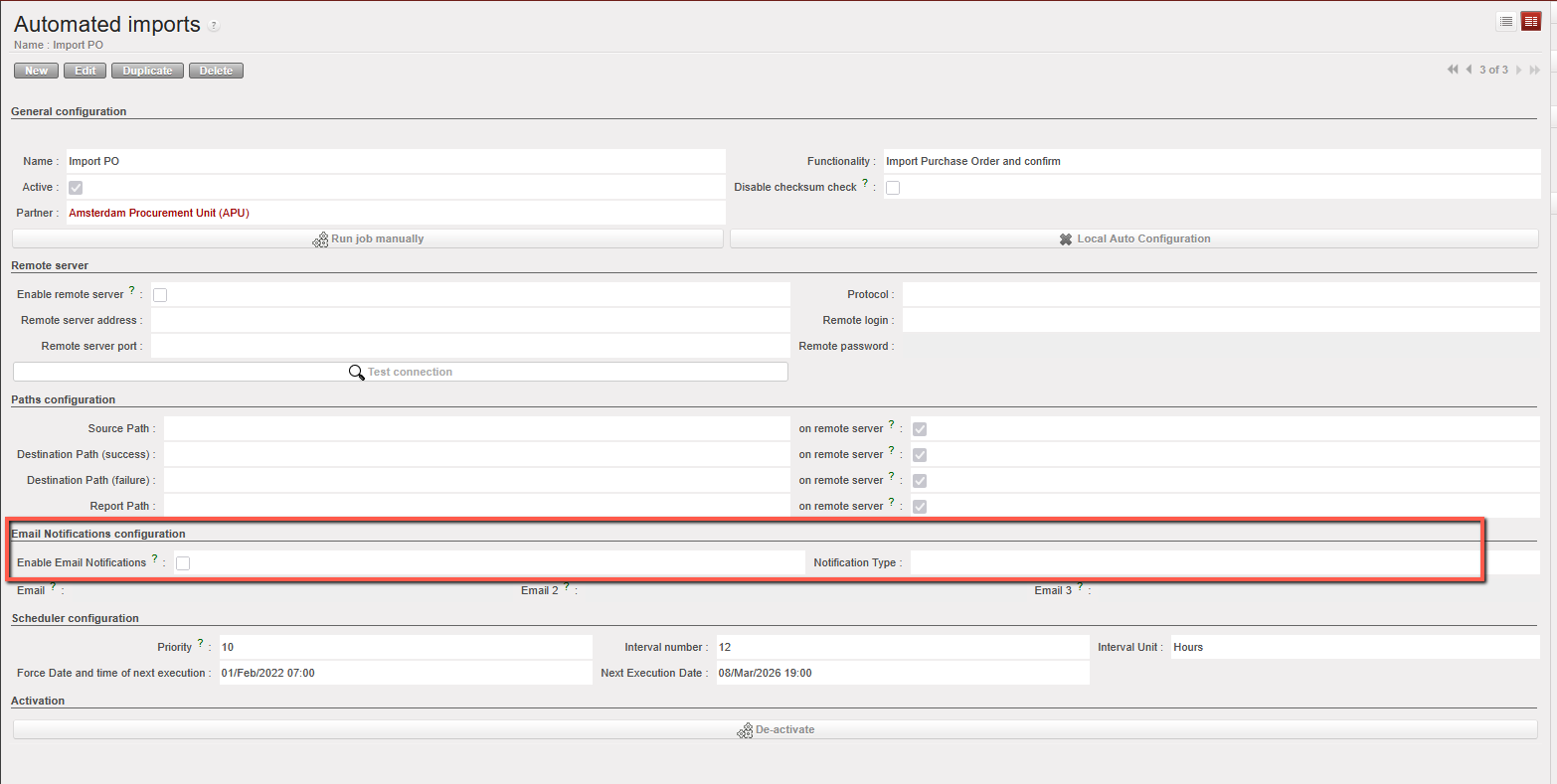Viewport: 1557px width, 784px height.
Task: Switch to list view icon
Action: coord(1506,22)
